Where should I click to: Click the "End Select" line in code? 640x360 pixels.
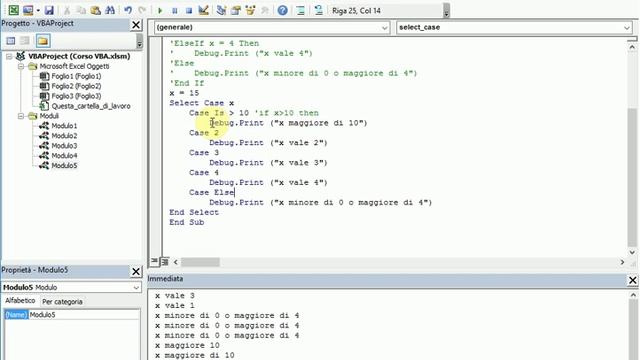[x=194, y=212]
